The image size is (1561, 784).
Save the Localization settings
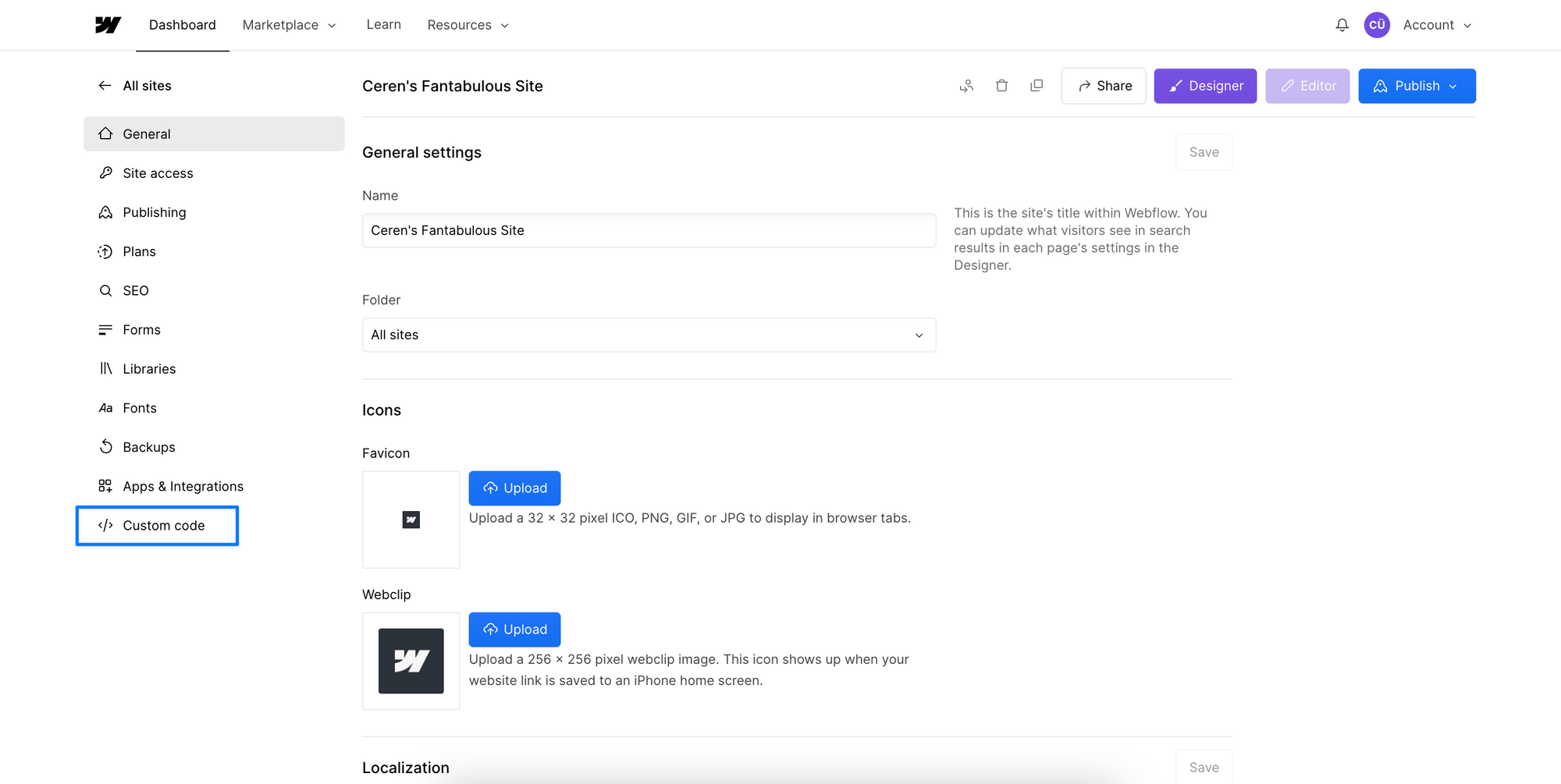coord(1204,767)
